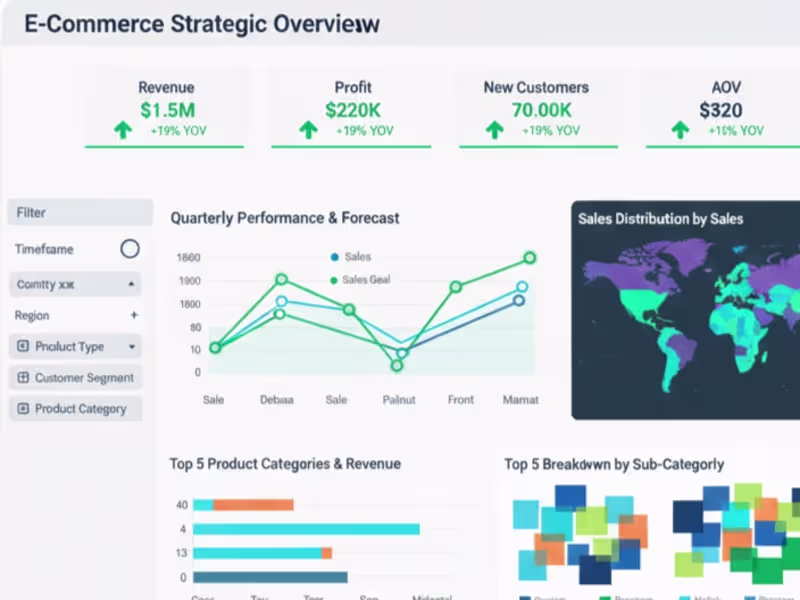The image size is (800, 600).
Task: Click the icon inside Product Type filter
Action: (x=23, y=347)
